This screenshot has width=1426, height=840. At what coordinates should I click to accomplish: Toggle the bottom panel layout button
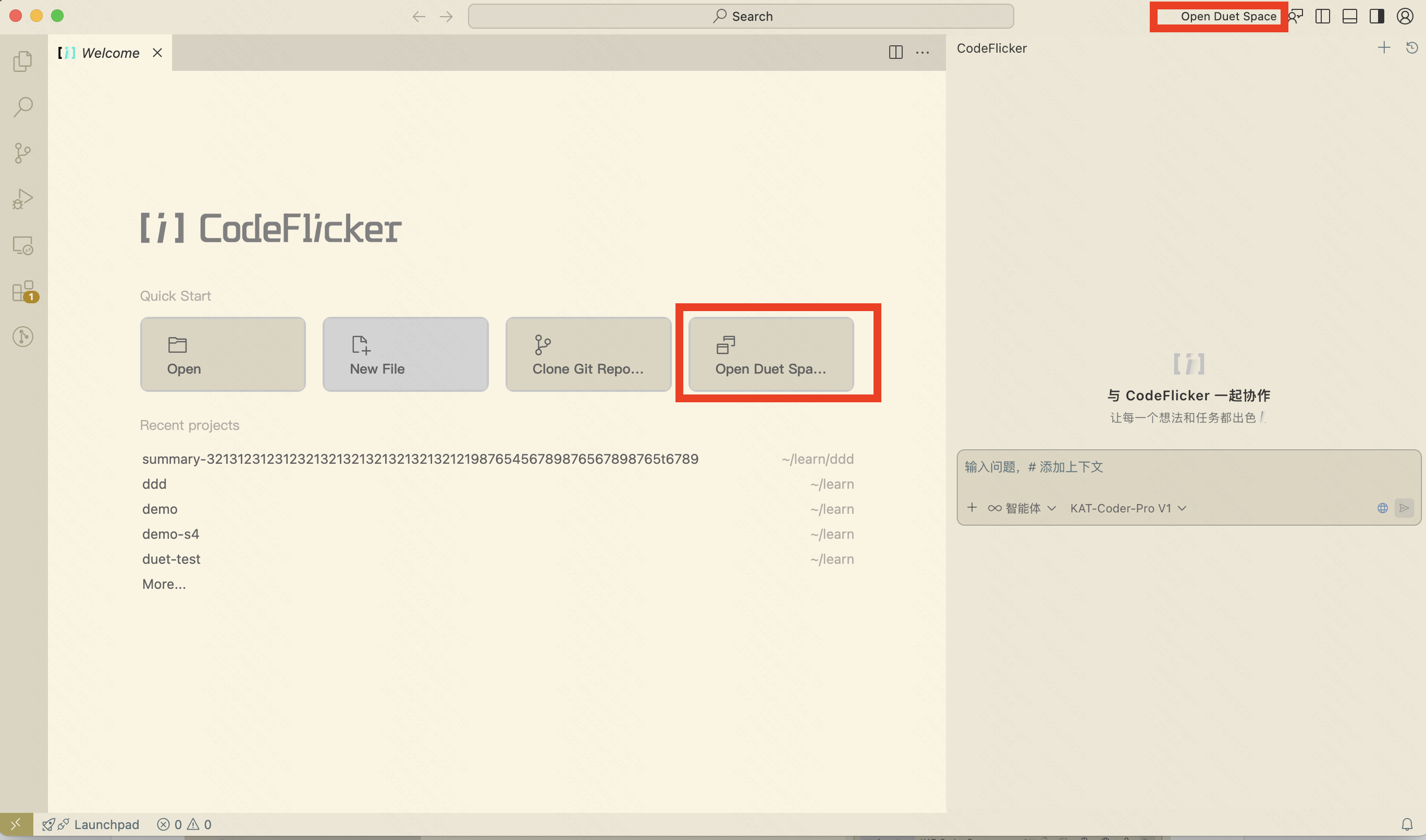pyautogui.click(x=1349, y=17)
